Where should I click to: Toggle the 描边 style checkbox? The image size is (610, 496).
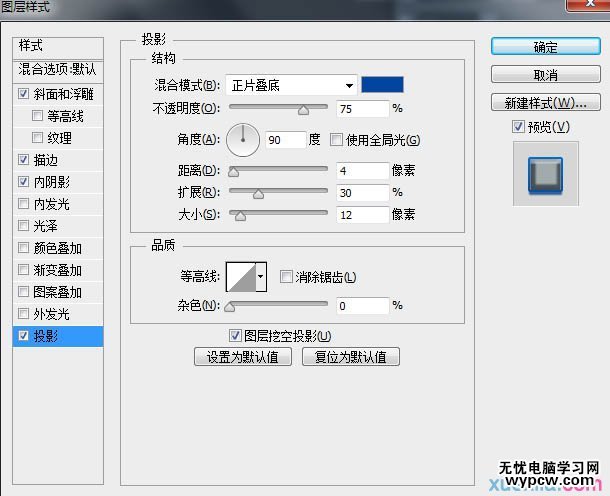(23, 159)
